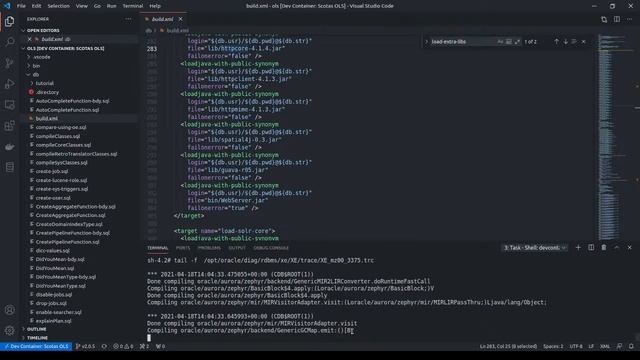Split the editor to the right
The width and height of the screenshot is (640, 360).
617,19
